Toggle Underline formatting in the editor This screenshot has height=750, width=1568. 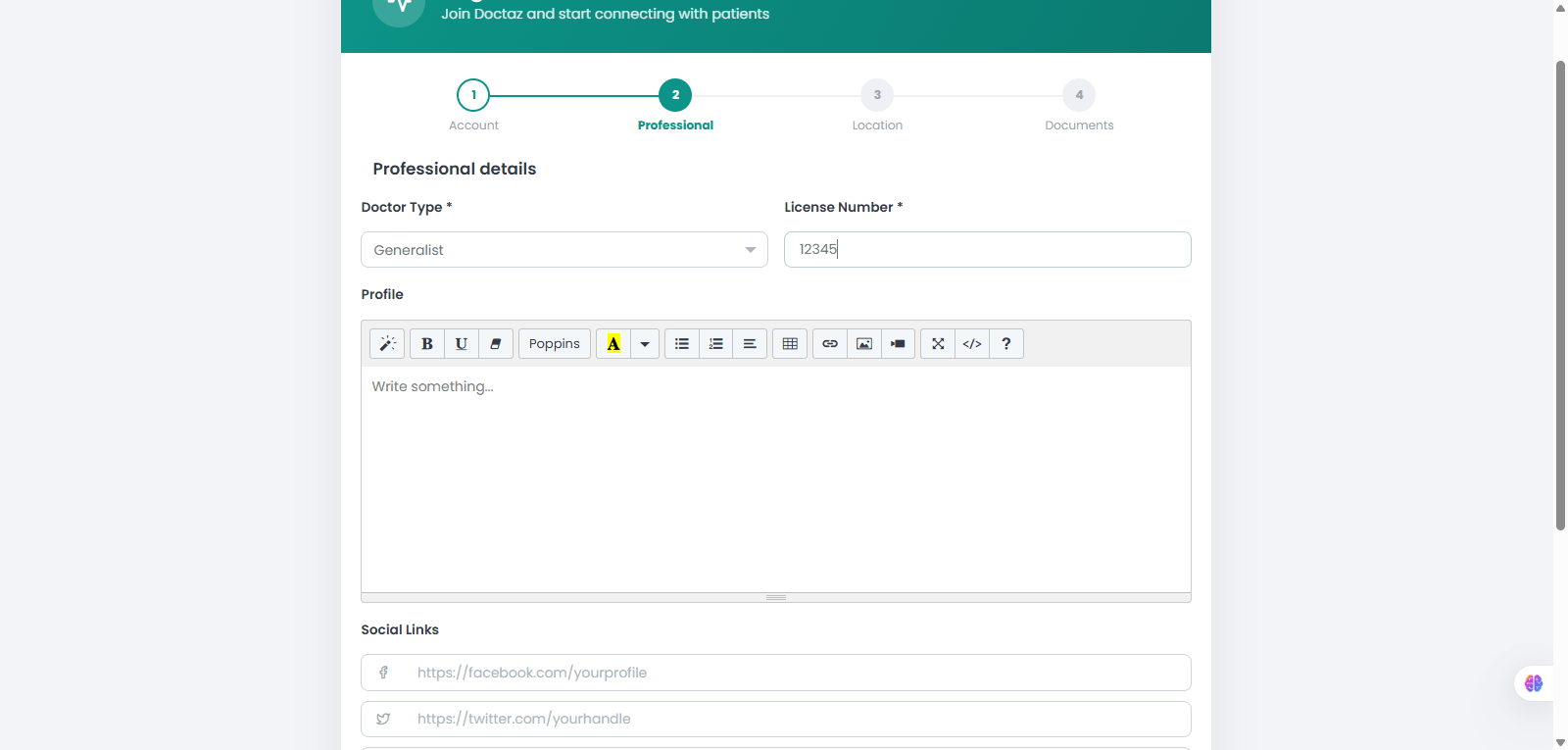462,344
